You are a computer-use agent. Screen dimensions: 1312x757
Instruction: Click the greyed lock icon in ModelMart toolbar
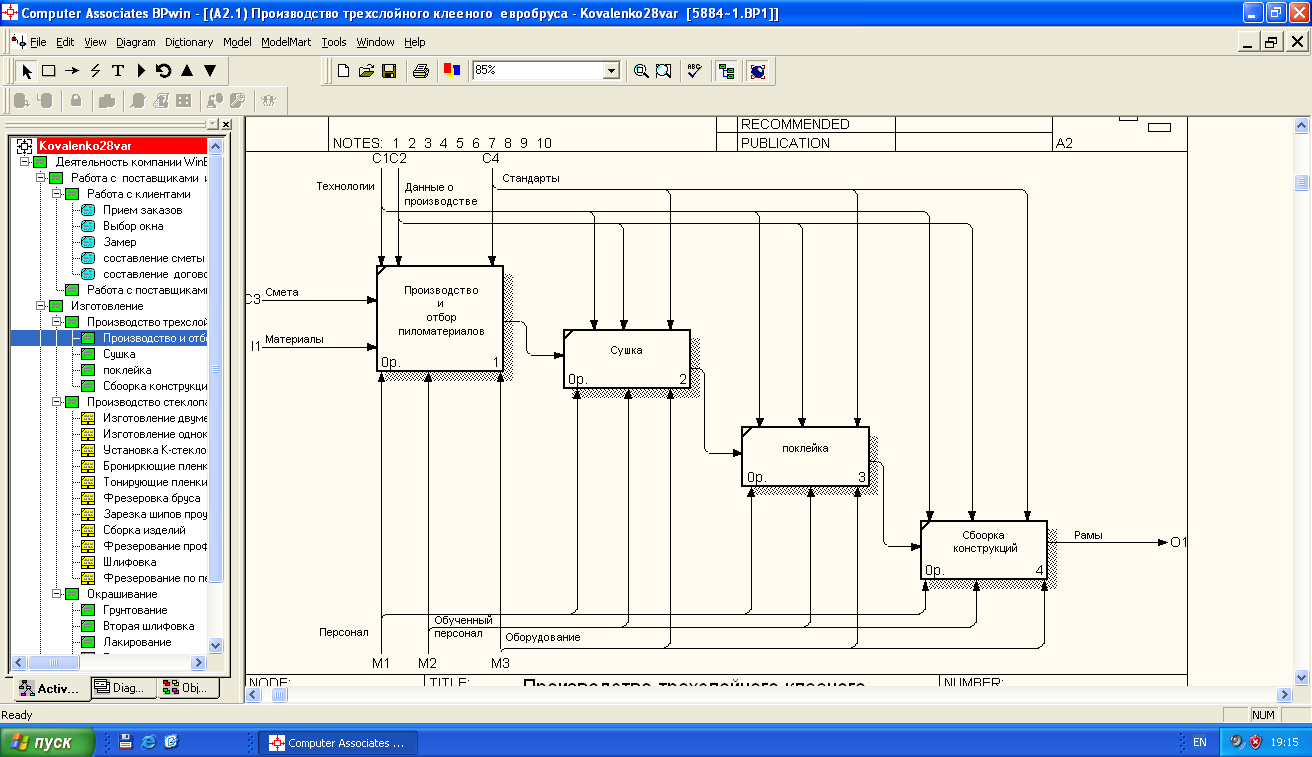coord(75,100)
